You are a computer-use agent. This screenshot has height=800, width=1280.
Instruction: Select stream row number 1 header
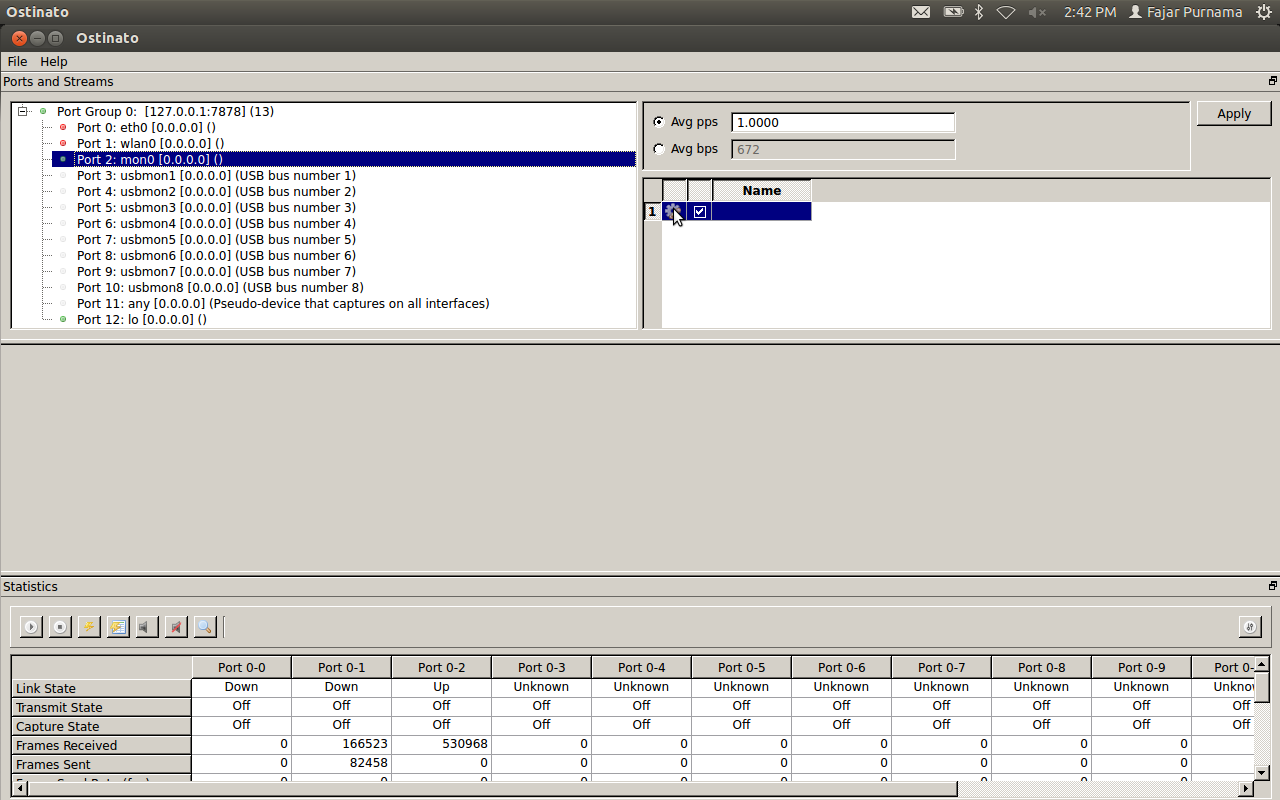[652, 212]
